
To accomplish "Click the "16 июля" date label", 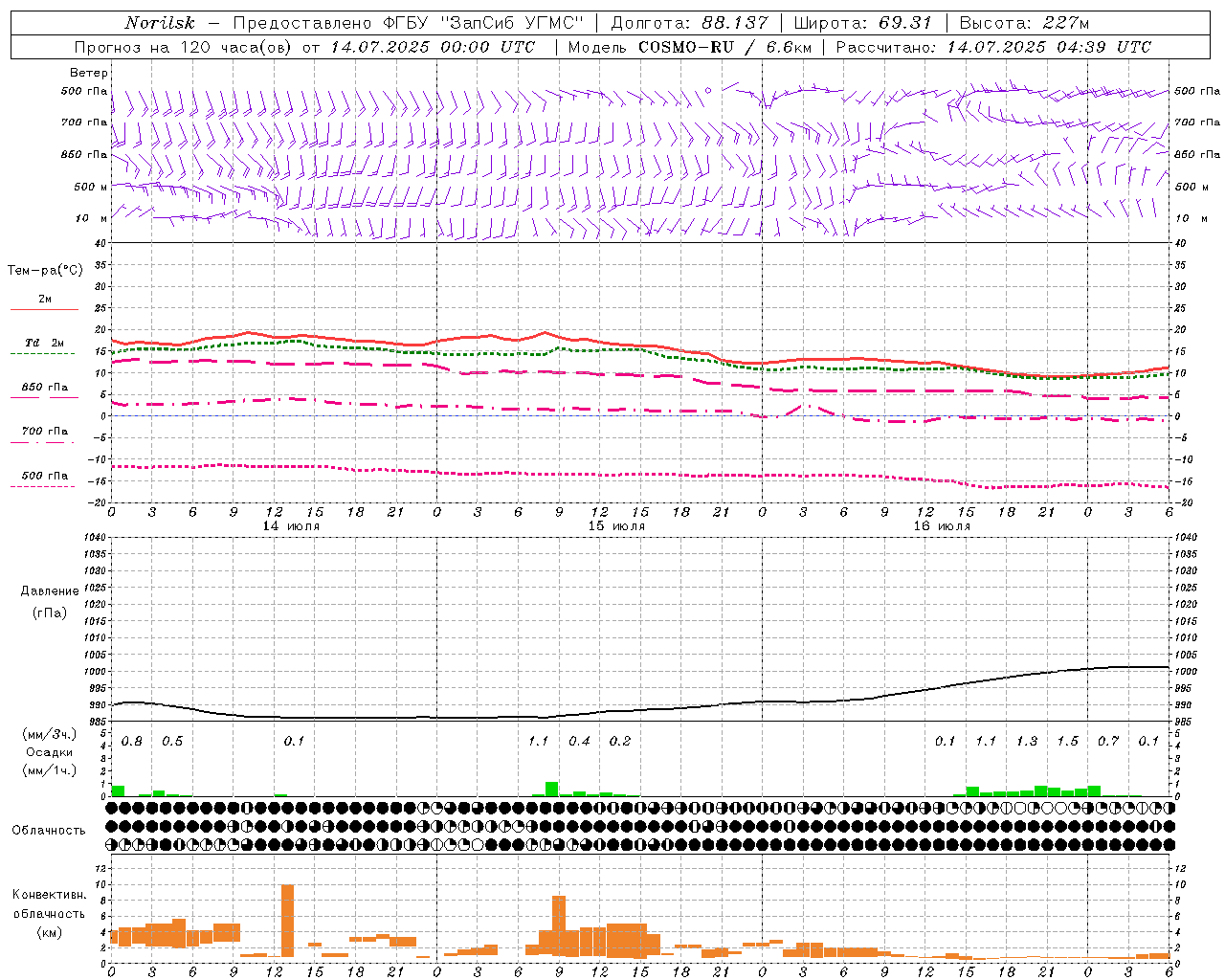I will pyautogui.click(x=942, y=525).
